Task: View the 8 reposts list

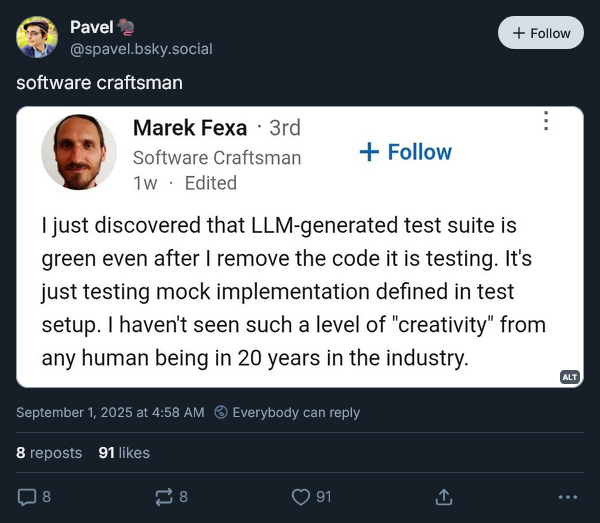Action: (x=49, y=453)
